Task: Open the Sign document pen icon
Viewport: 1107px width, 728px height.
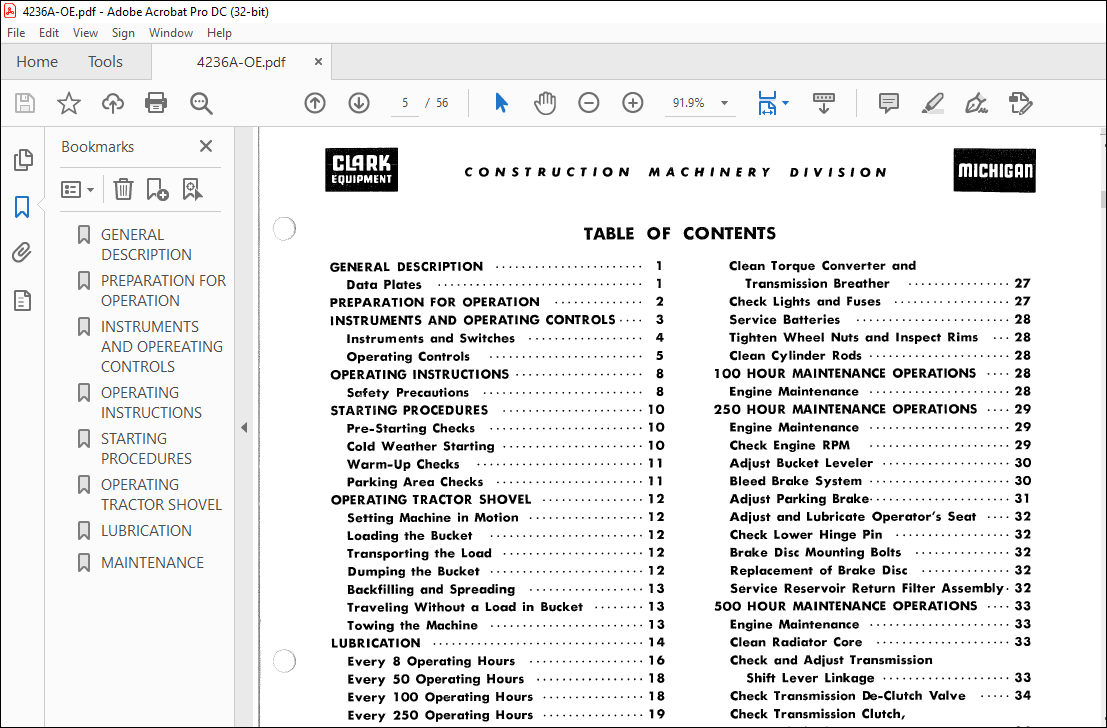Action: point(976,103)
